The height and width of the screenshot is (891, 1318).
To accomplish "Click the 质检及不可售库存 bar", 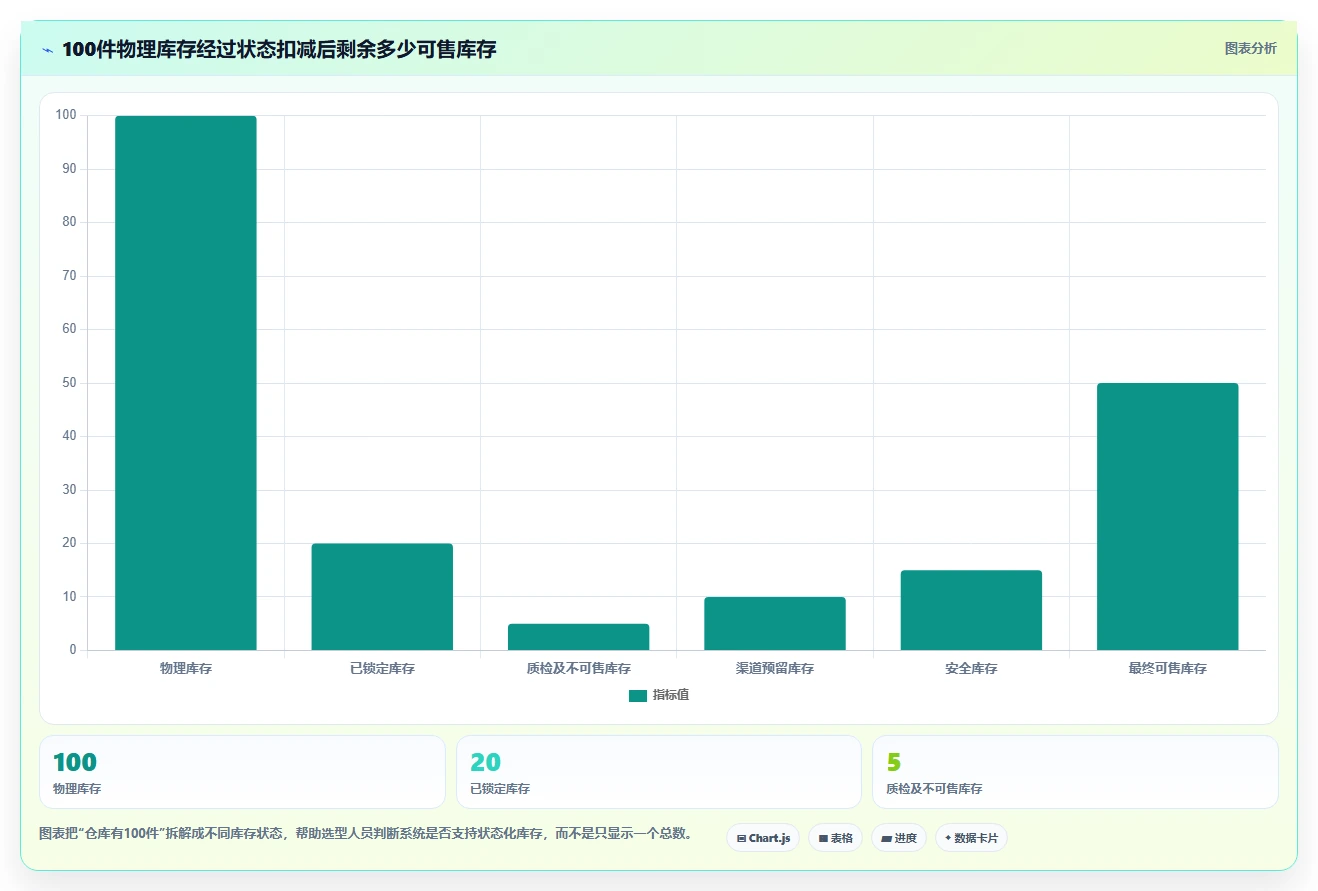I will [x=578, y=637].
